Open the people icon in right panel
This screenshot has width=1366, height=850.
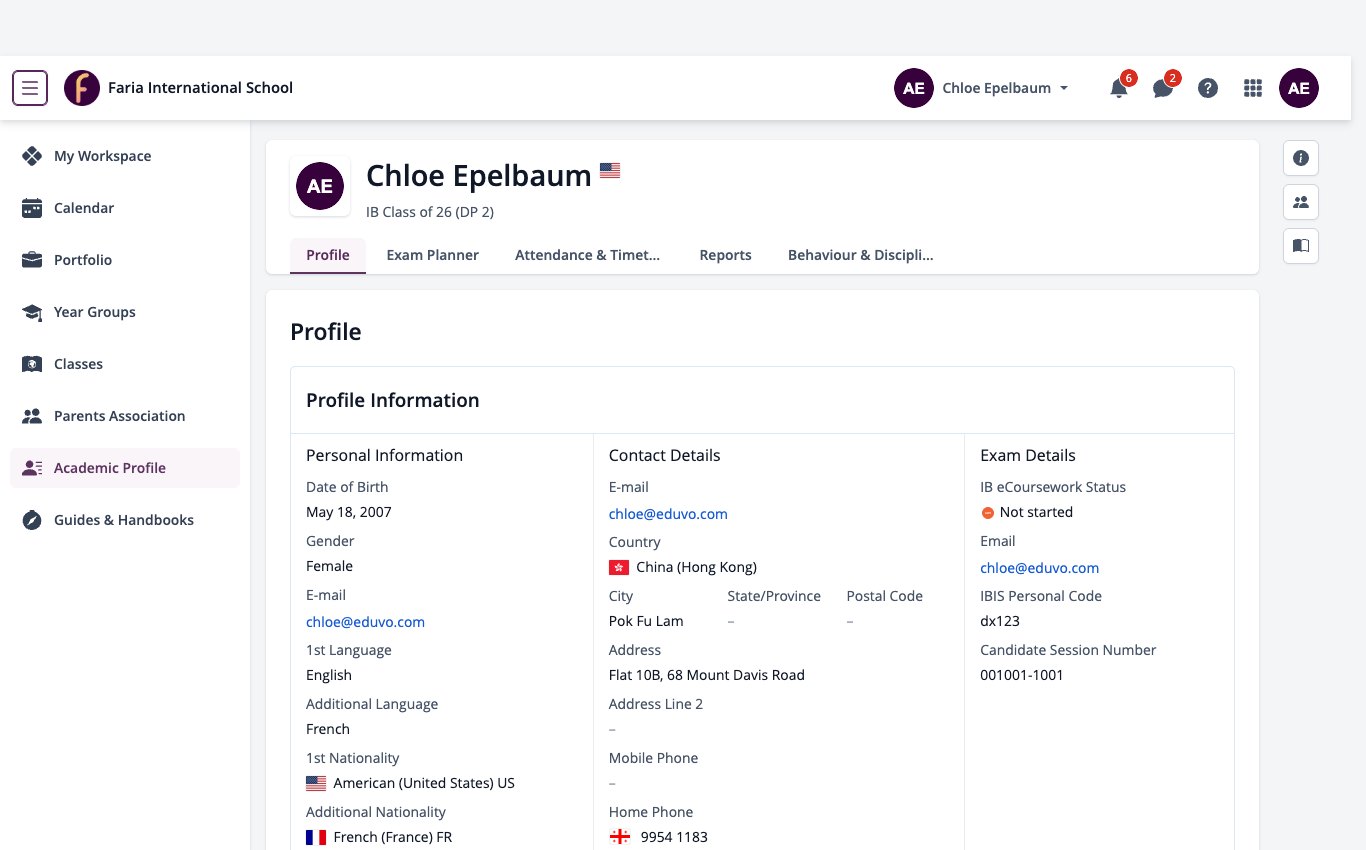(1301, 202)
